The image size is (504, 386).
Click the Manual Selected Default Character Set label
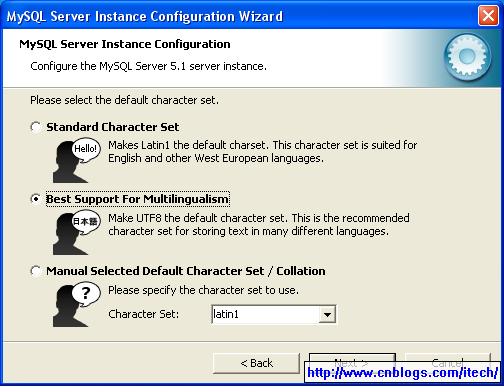[x=186, y=271]
